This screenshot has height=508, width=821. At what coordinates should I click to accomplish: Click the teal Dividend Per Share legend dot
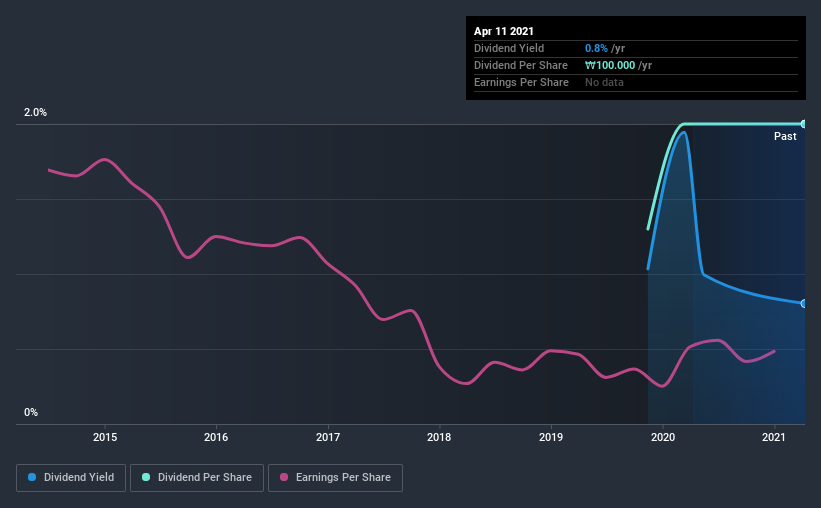pyautogui.click(x=146, y=477)
